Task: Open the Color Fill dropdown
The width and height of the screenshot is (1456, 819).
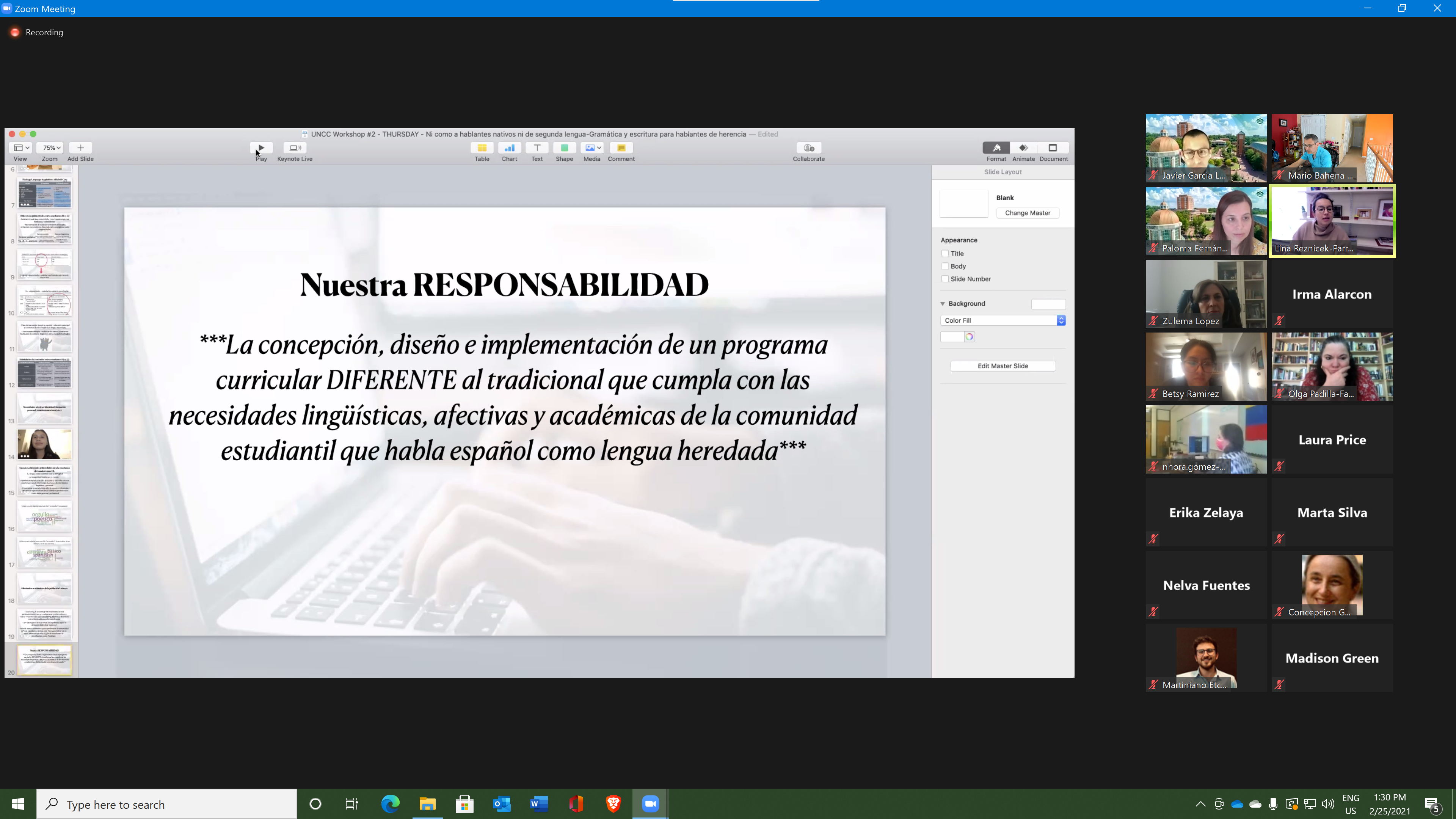Action: click(x=1003, y=320)
